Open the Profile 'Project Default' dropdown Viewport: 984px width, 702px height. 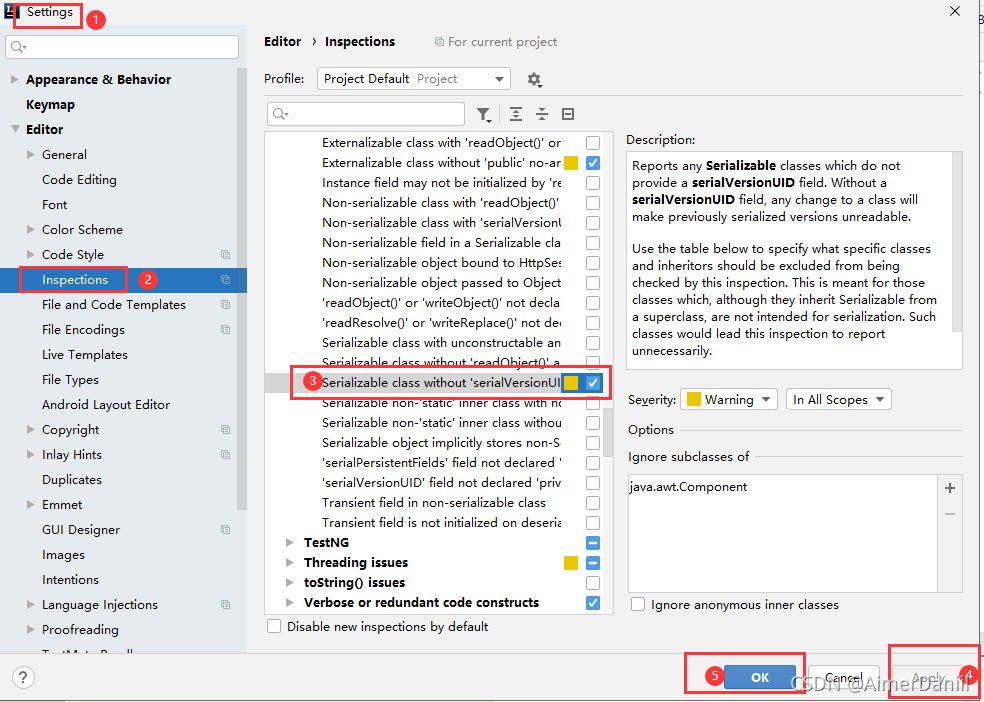click(414, 79)
